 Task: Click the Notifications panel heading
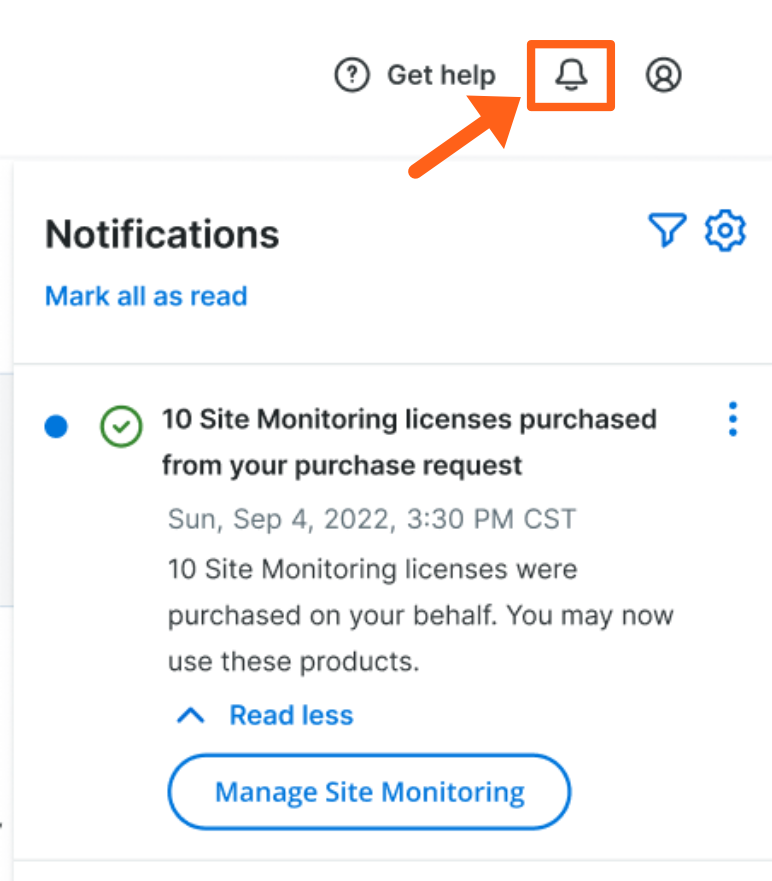click(162, 234)
